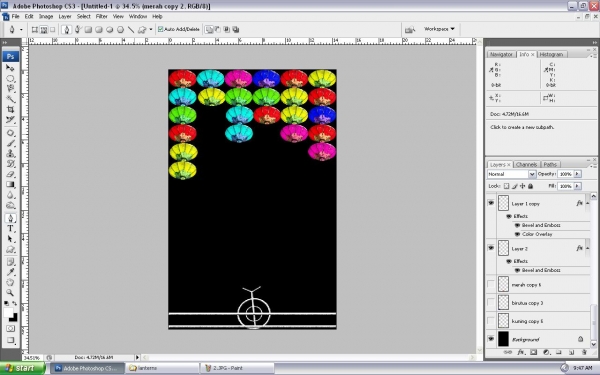Select the Eyedropper tool
Viewport: 600px width, 375px height.
tap(10, 272)
